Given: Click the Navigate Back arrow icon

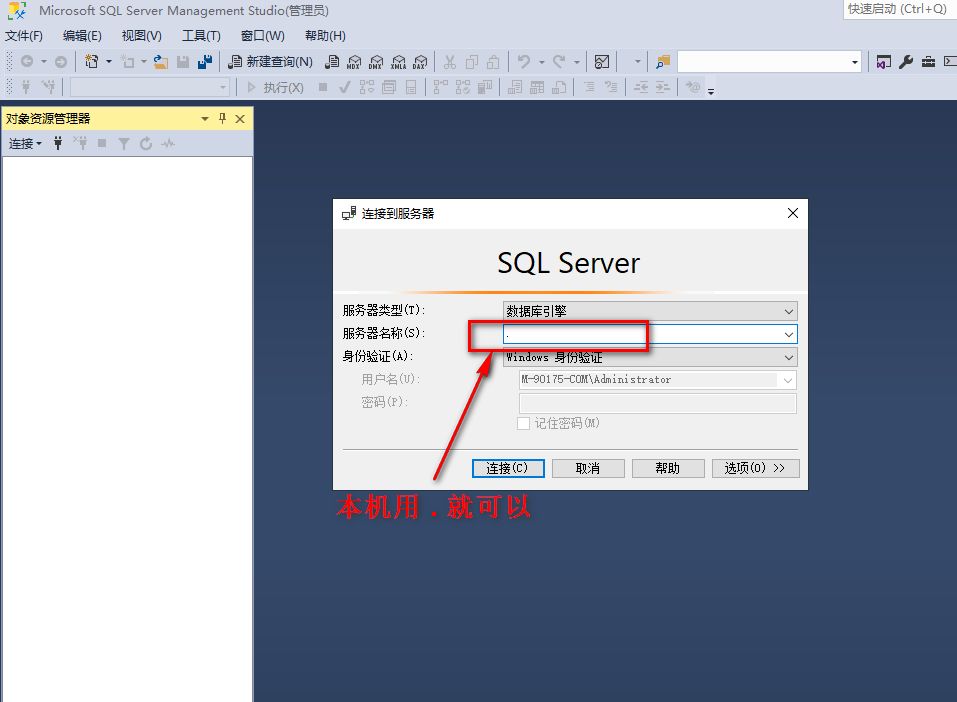Looking at the screenshot, I should (x=27, y=62).
